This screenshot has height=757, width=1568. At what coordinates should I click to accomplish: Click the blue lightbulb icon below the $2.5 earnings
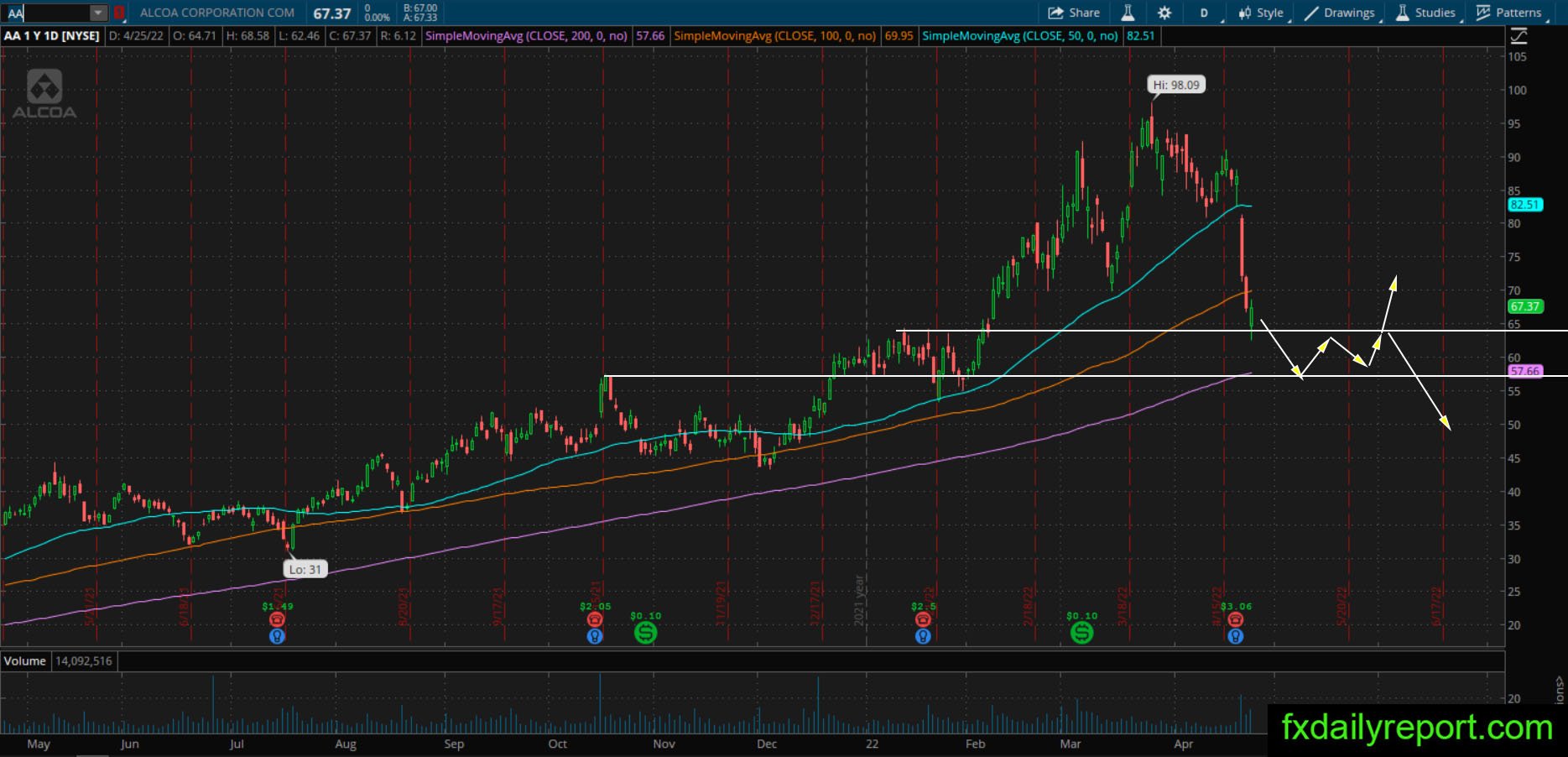tap(923, 636)
